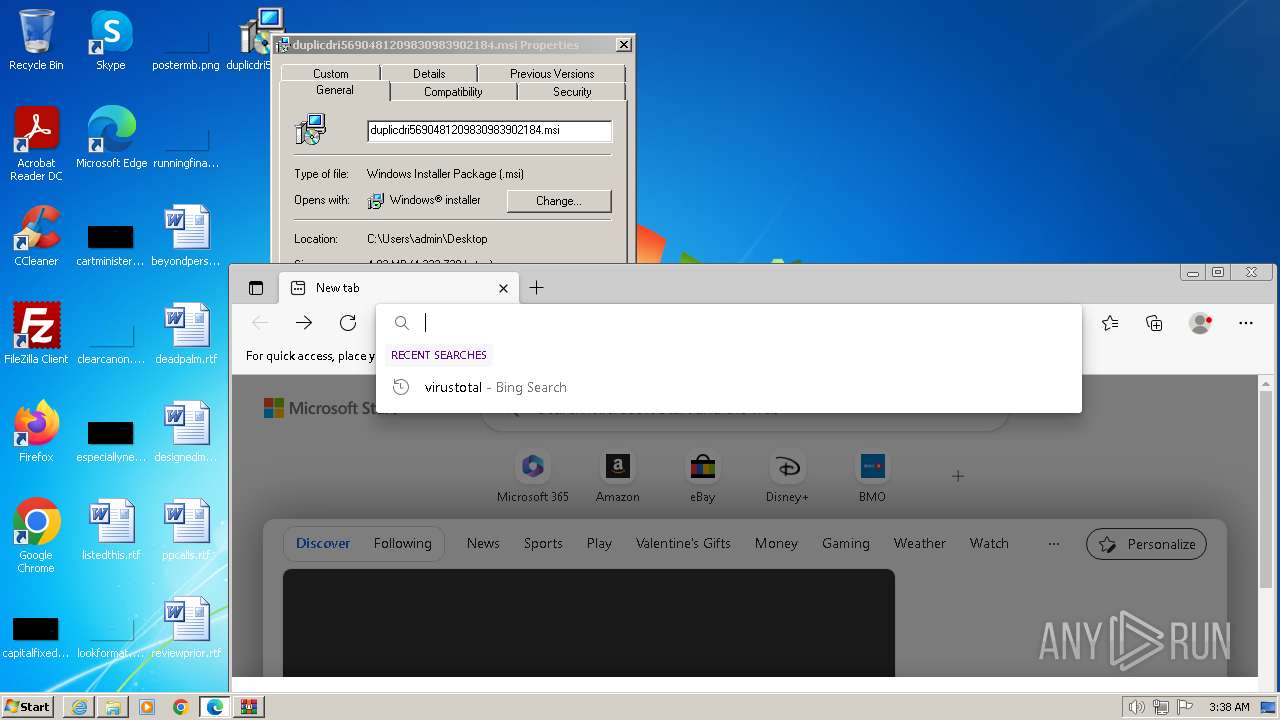This screenshot has height=720, width=1280.
Task: Open Acrobat Reader DC desktop shortcut
Action: point(36,144)
